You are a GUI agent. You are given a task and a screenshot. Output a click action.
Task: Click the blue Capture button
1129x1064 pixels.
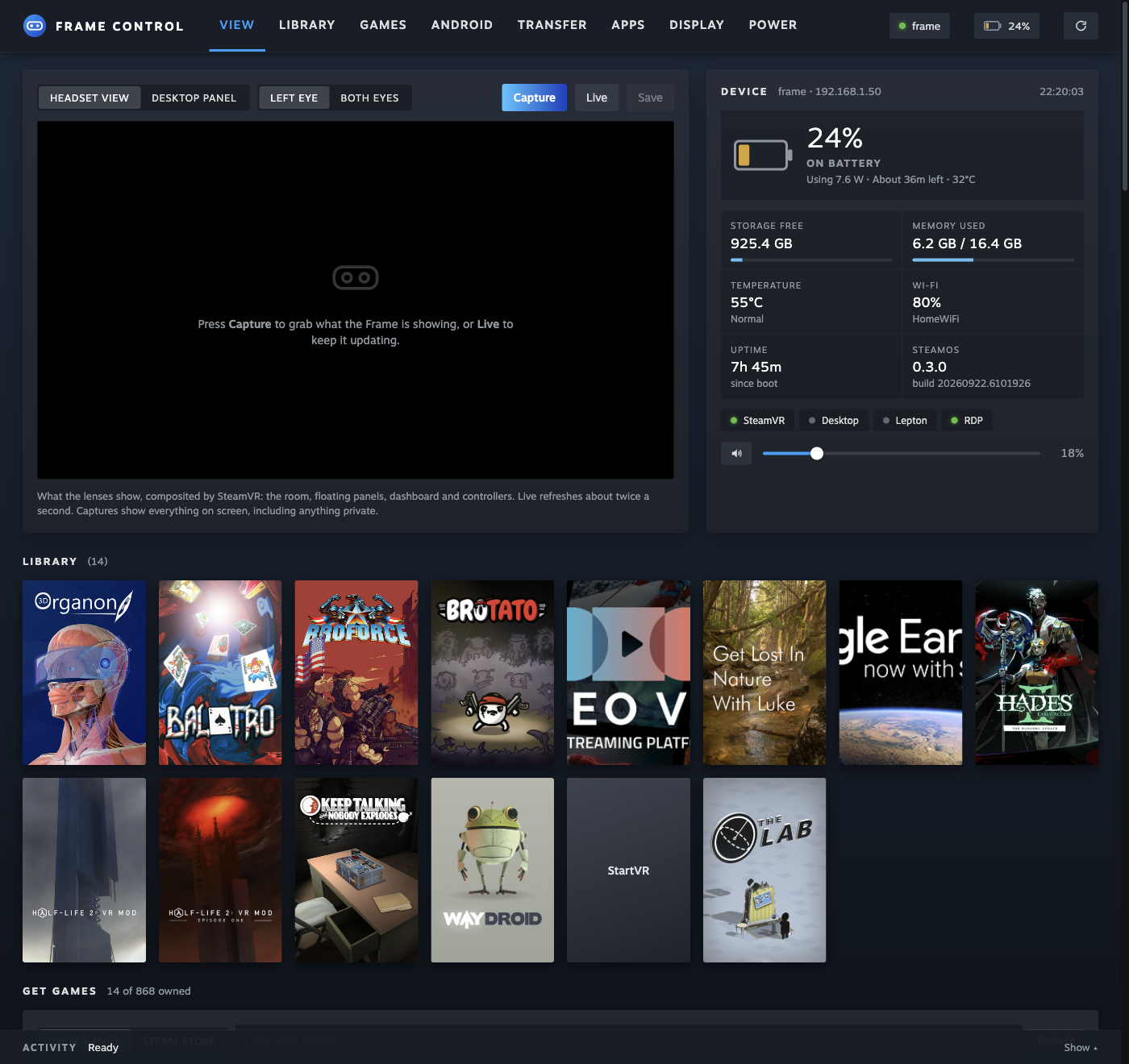pyautogui.click(x=534, y=98)
